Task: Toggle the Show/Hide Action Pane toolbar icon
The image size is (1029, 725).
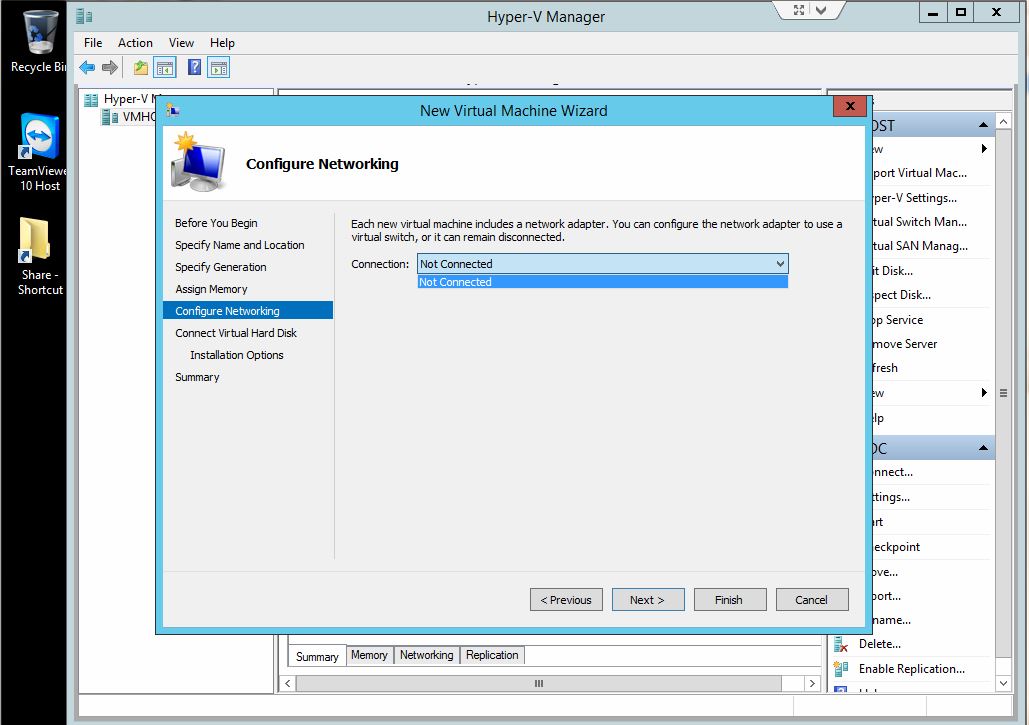Action: [x=219, y=67]
